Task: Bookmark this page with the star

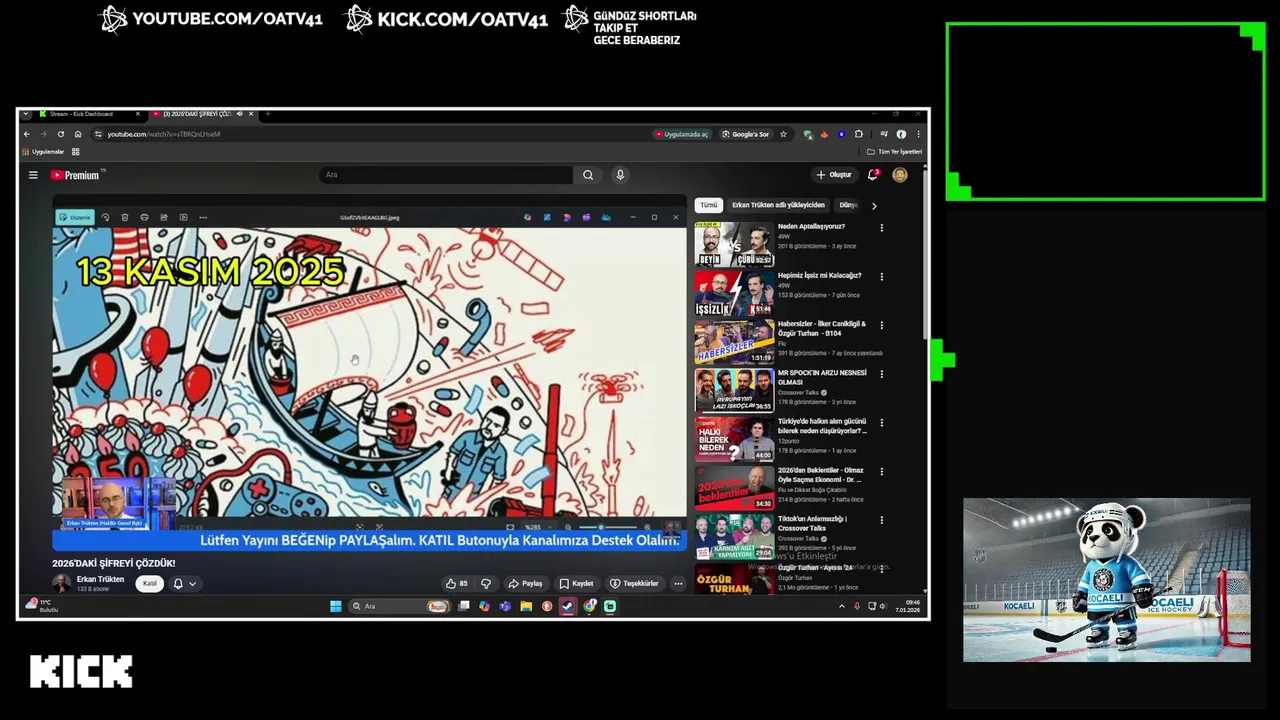Action: coord(783,134)
